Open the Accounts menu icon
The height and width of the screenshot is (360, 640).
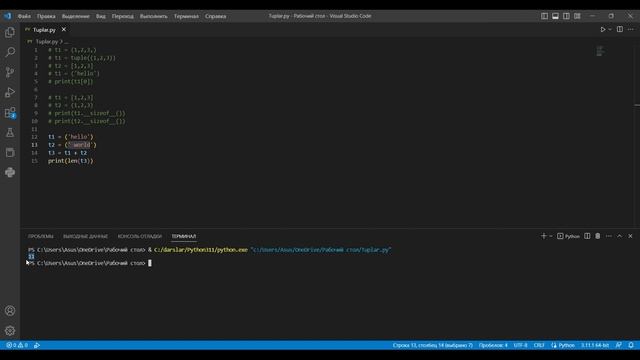pos(10,311)
